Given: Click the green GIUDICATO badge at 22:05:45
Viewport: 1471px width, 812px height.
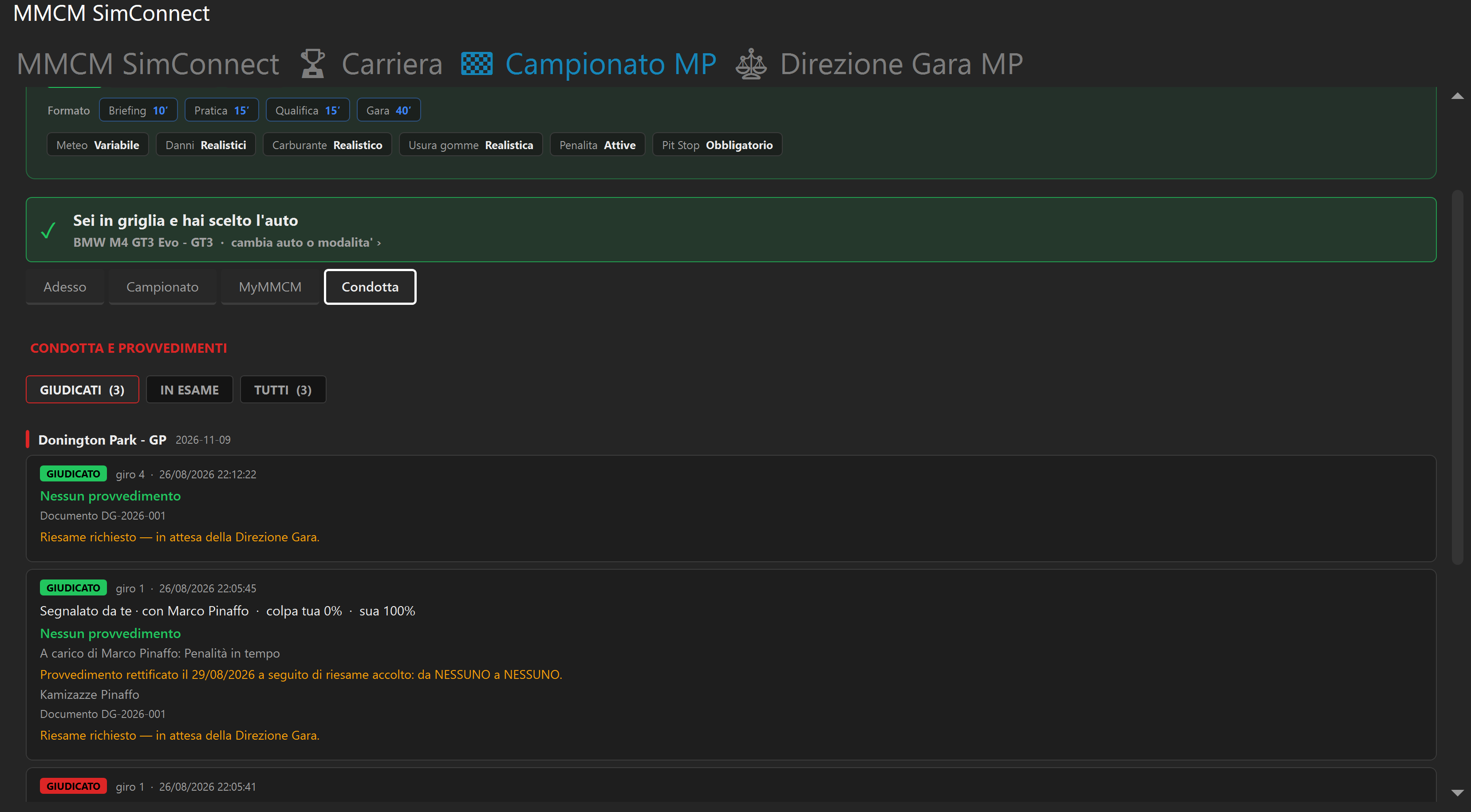Looking at the screenshot, I should click(73, 588).
